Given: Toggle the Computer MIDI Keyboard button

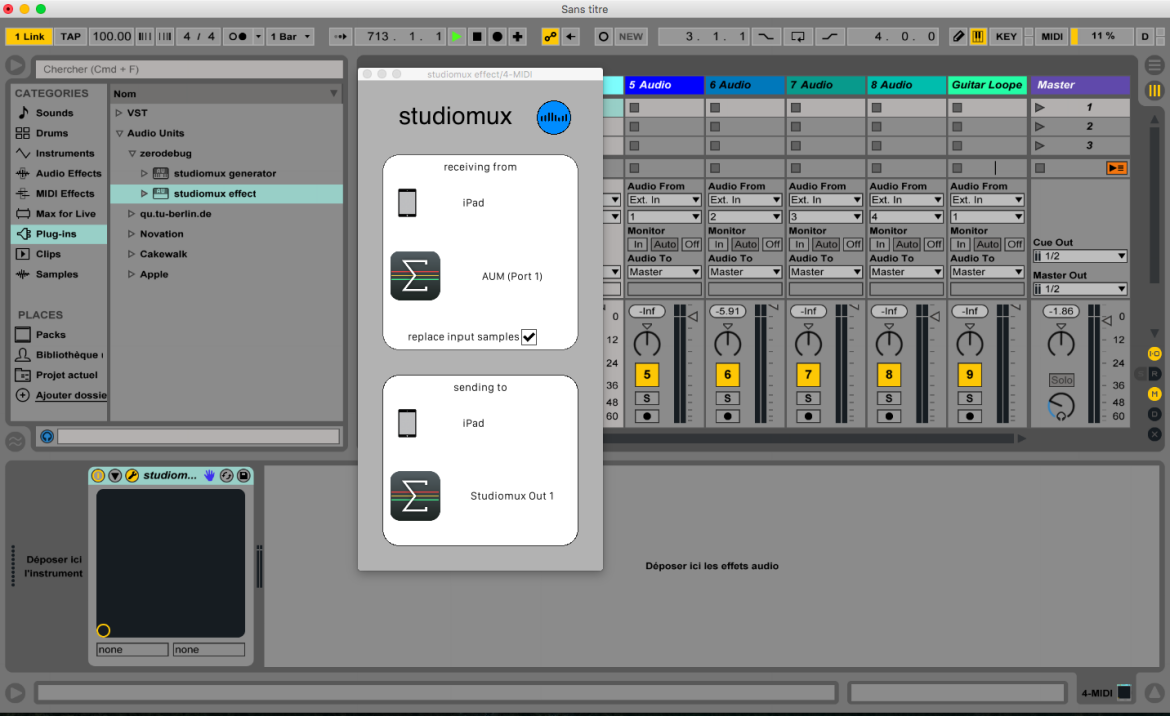Looking at the screenshot, I should (x=977, y=37).
